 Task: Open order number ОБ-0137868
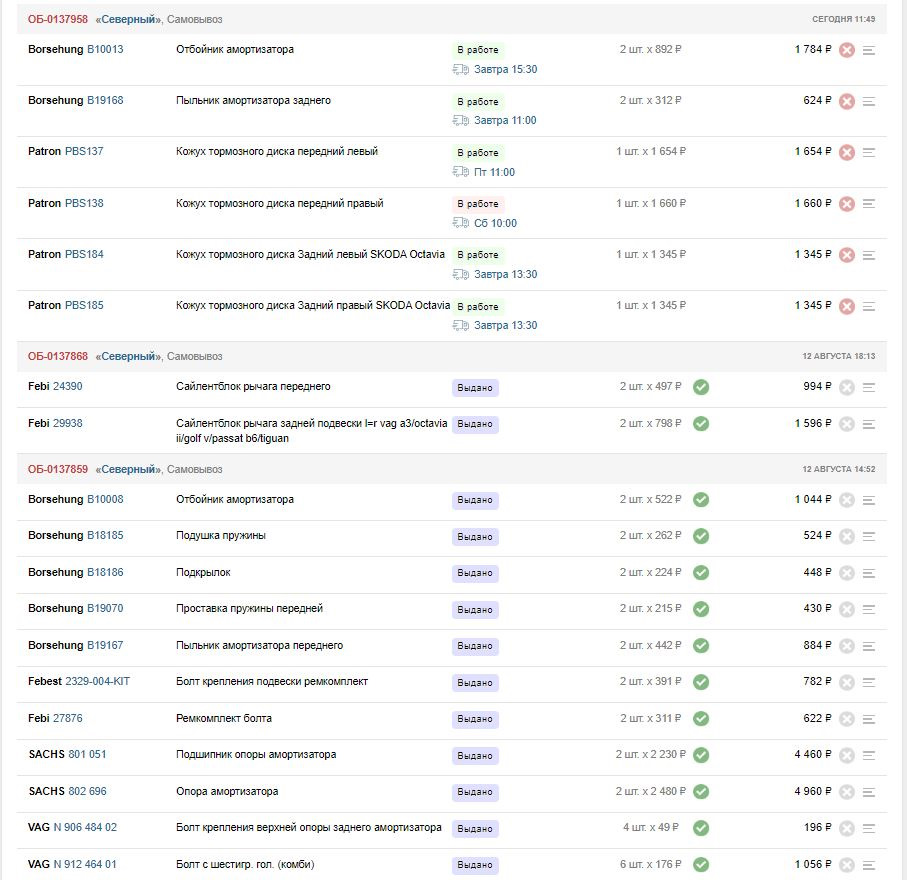57,356
